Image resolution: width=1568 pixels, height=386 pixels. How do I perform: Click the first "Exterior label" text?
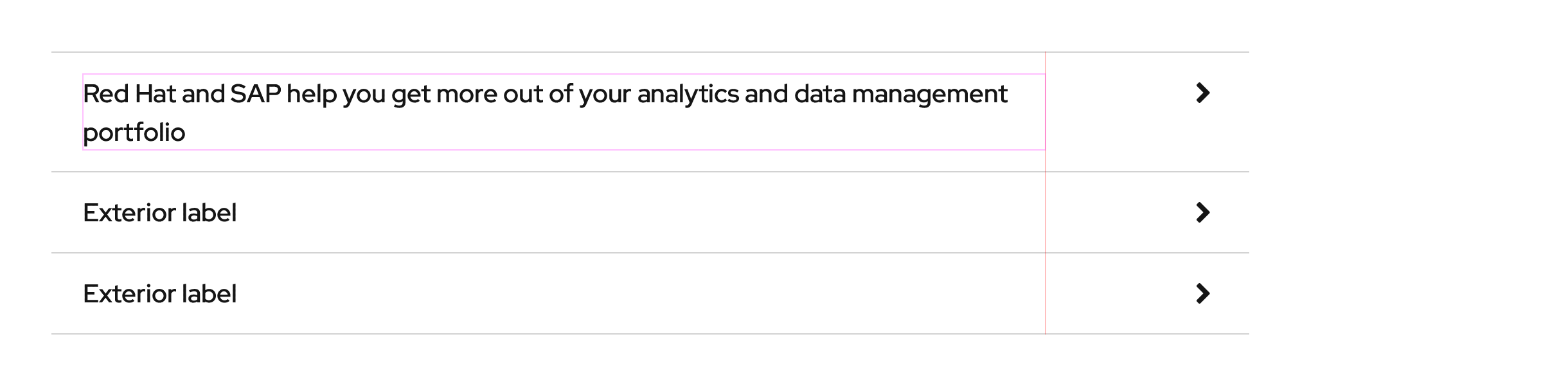point(159,213)
